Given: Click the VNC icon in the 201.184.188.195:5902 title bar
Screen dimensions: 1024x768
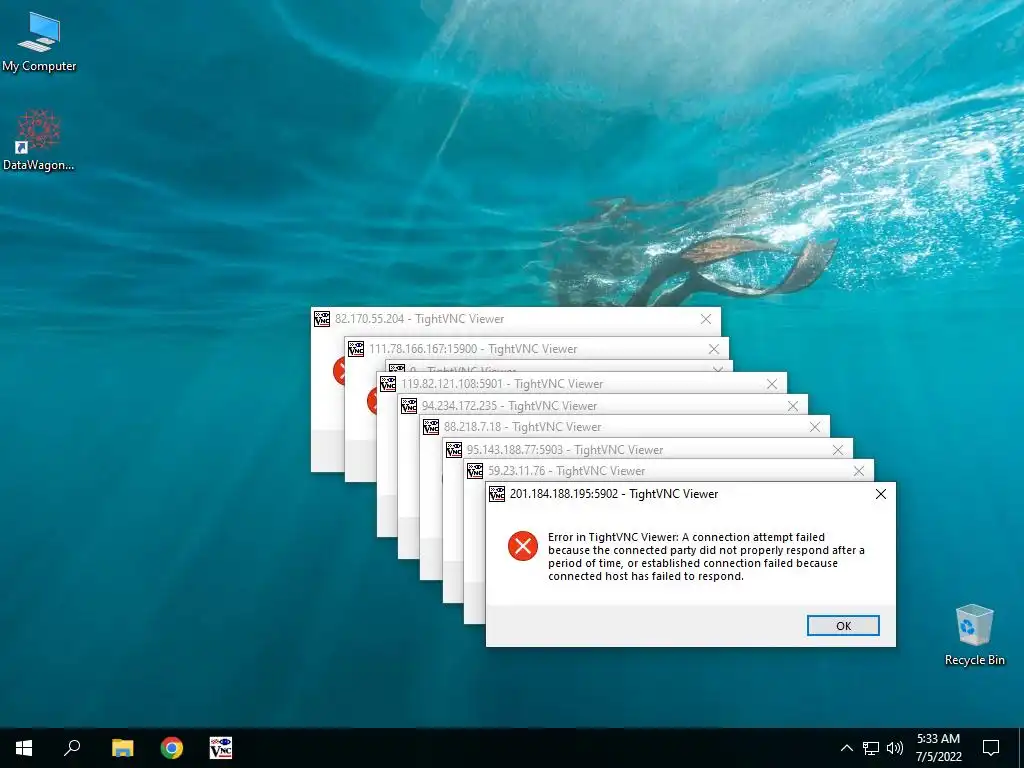Looking at the screenshot, I should 497,494.
